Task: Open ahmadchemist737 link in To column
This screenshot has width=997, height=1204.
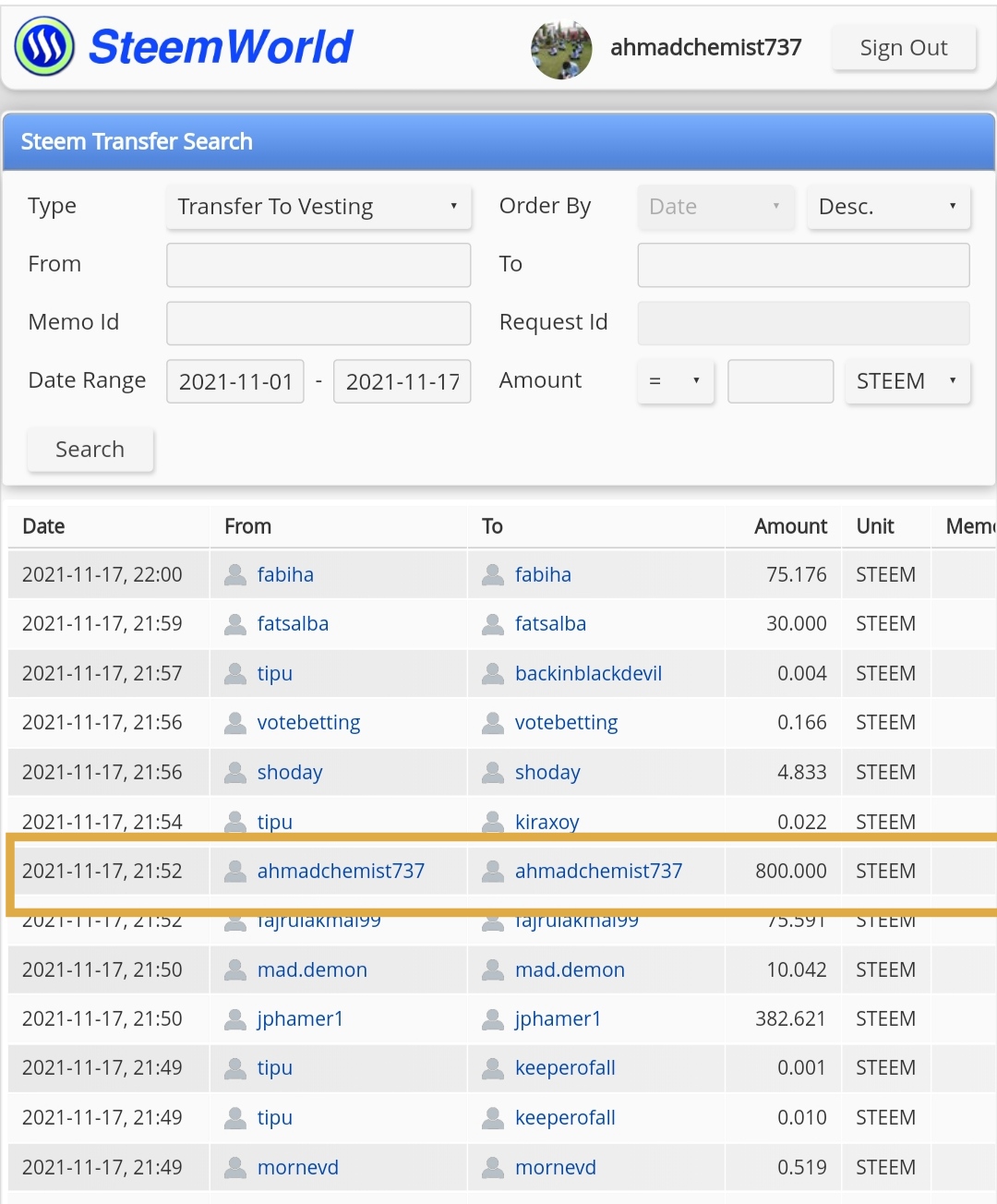Action: coord(598,871)
